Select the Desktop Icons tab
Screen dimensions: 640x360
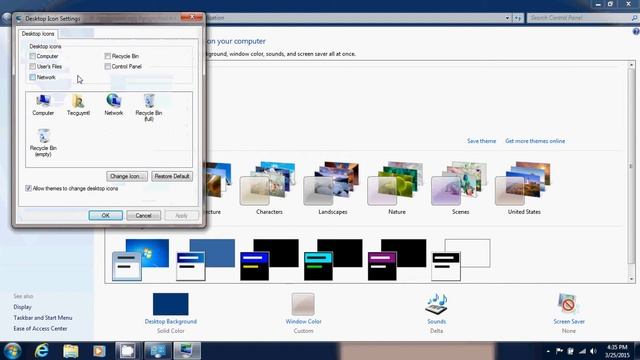38,33
